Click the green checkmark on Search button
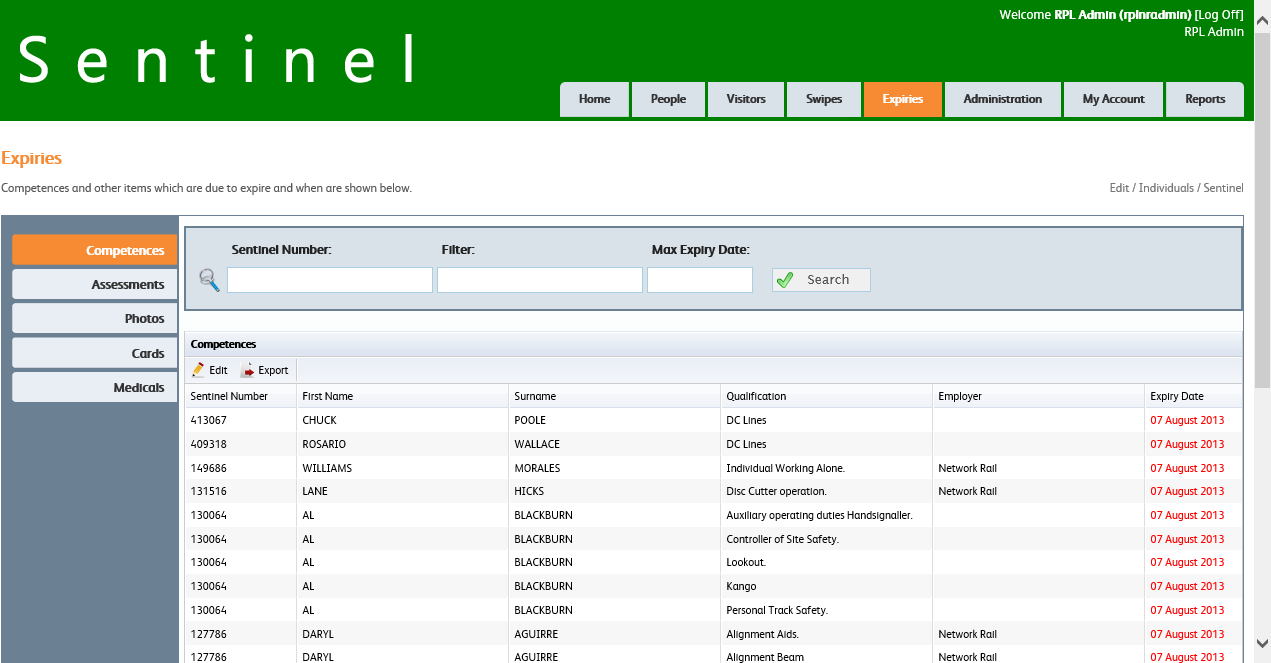 pyautogui.click(x=786, y=280)
